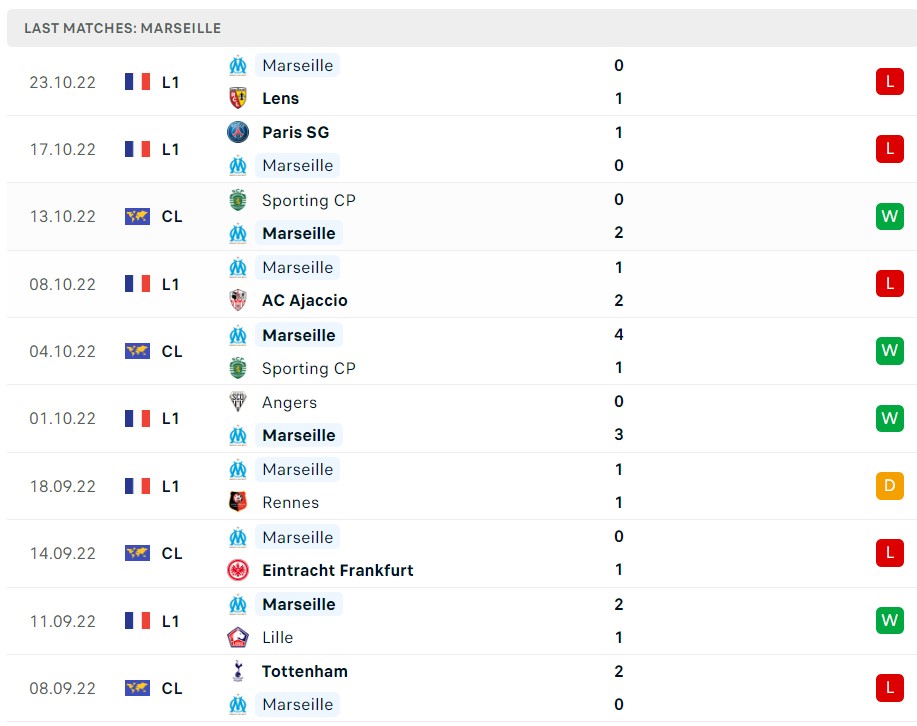Select the Lille club logo
The image size is (917, 726).
[x=237, y=637]
